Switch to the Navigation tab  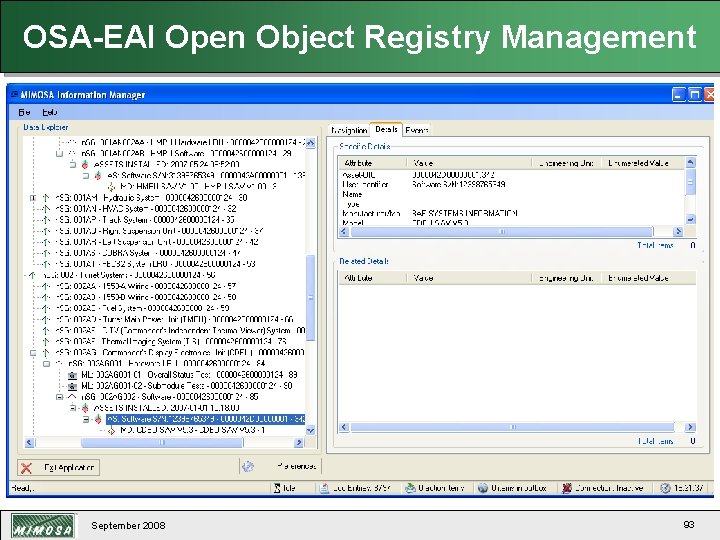(x=349, y=130)
